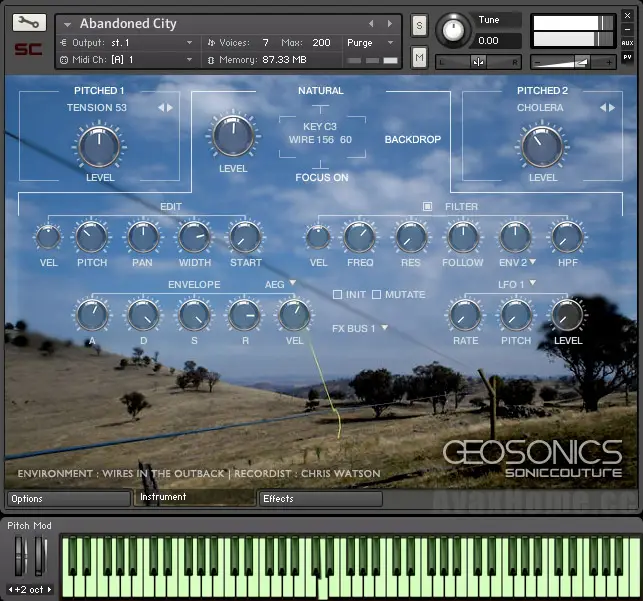Open the LFO 1 dropdown
Screen dimensions: 643x601
[533, 282]
